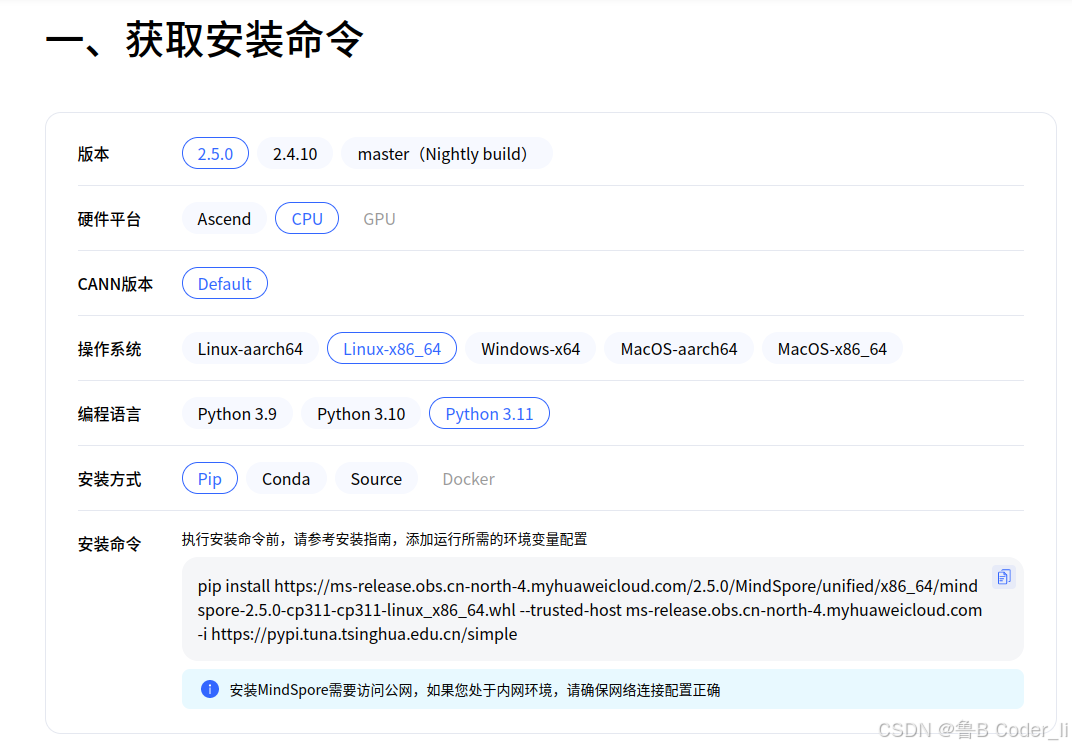This screenshot has width=1072, height=747.
Task: Click the 安装方式 row label
Action: coord(109,479)
